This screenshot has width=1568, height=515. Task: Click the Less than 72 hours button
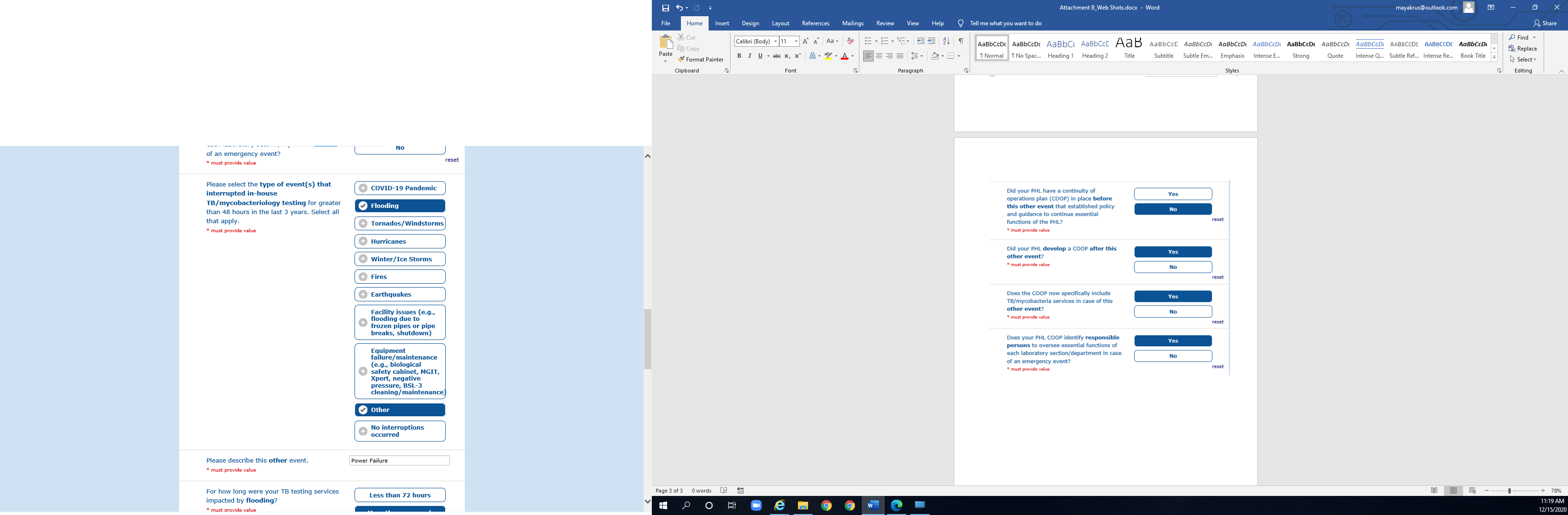click(x=400, y=495)
